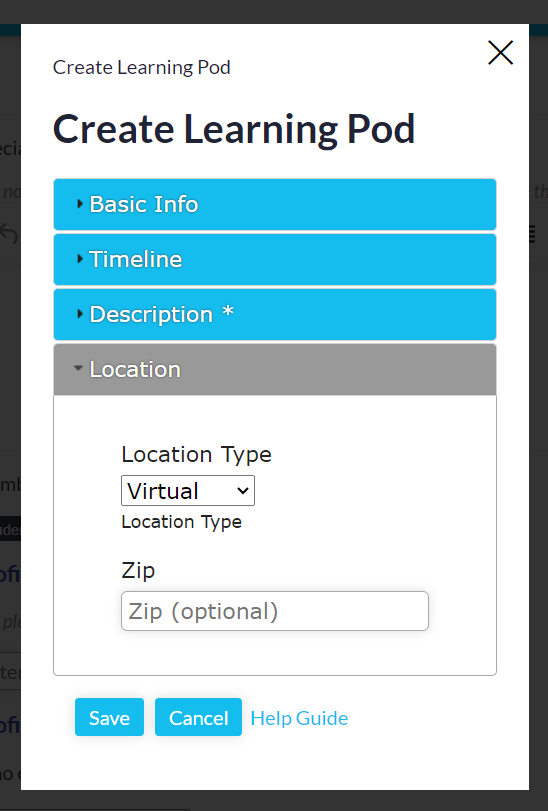
Task: Click the chevron on Location Type select
Action: pyautogui.click(x=243, y=491)
